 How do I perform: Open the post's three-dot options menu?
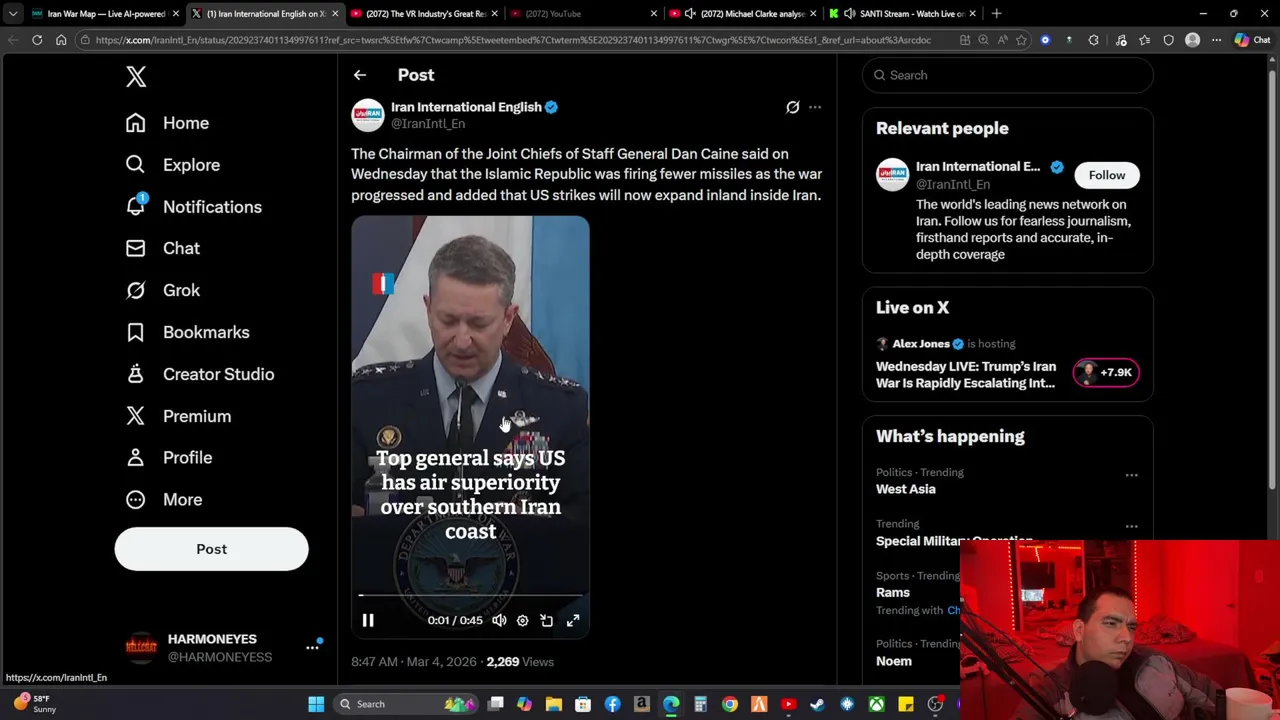coord(815,107)
